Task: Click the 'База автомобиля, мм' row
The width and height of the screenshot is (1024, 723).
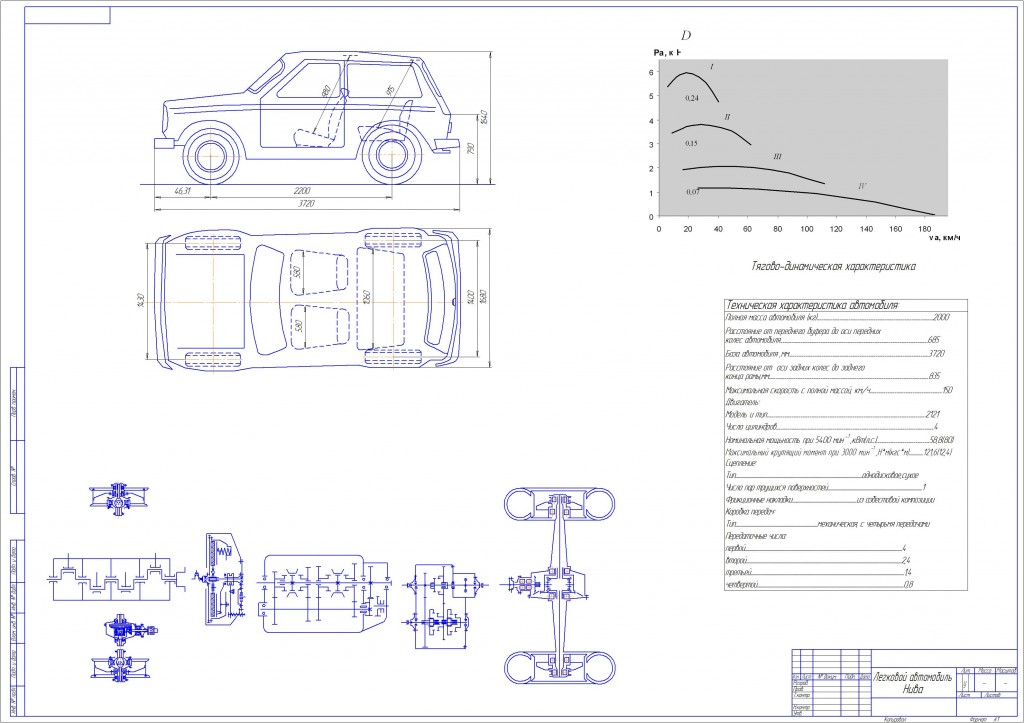Action: [835, 354]
